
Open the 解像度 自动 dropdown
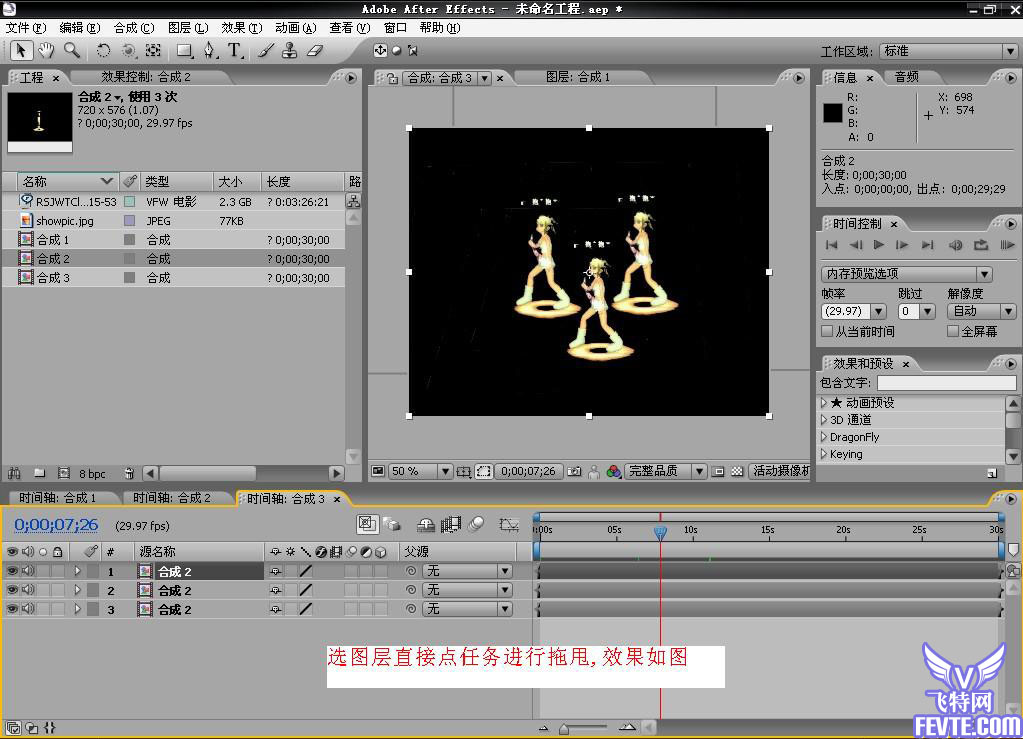pyautogui.click(x=981, y=311)
